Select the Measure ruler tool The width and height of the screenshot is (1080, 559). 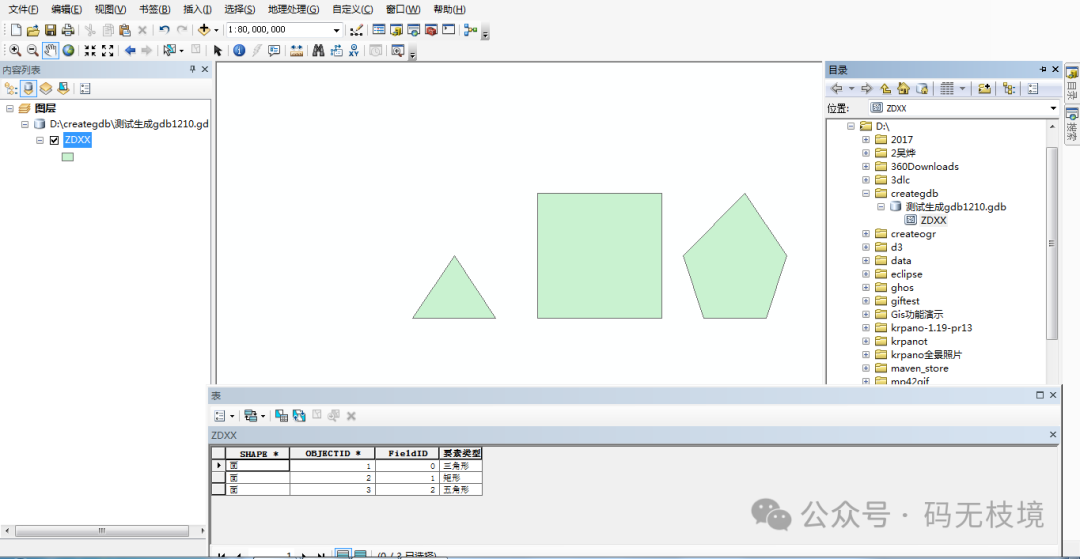pyautogui.click(x=297, y=50)
